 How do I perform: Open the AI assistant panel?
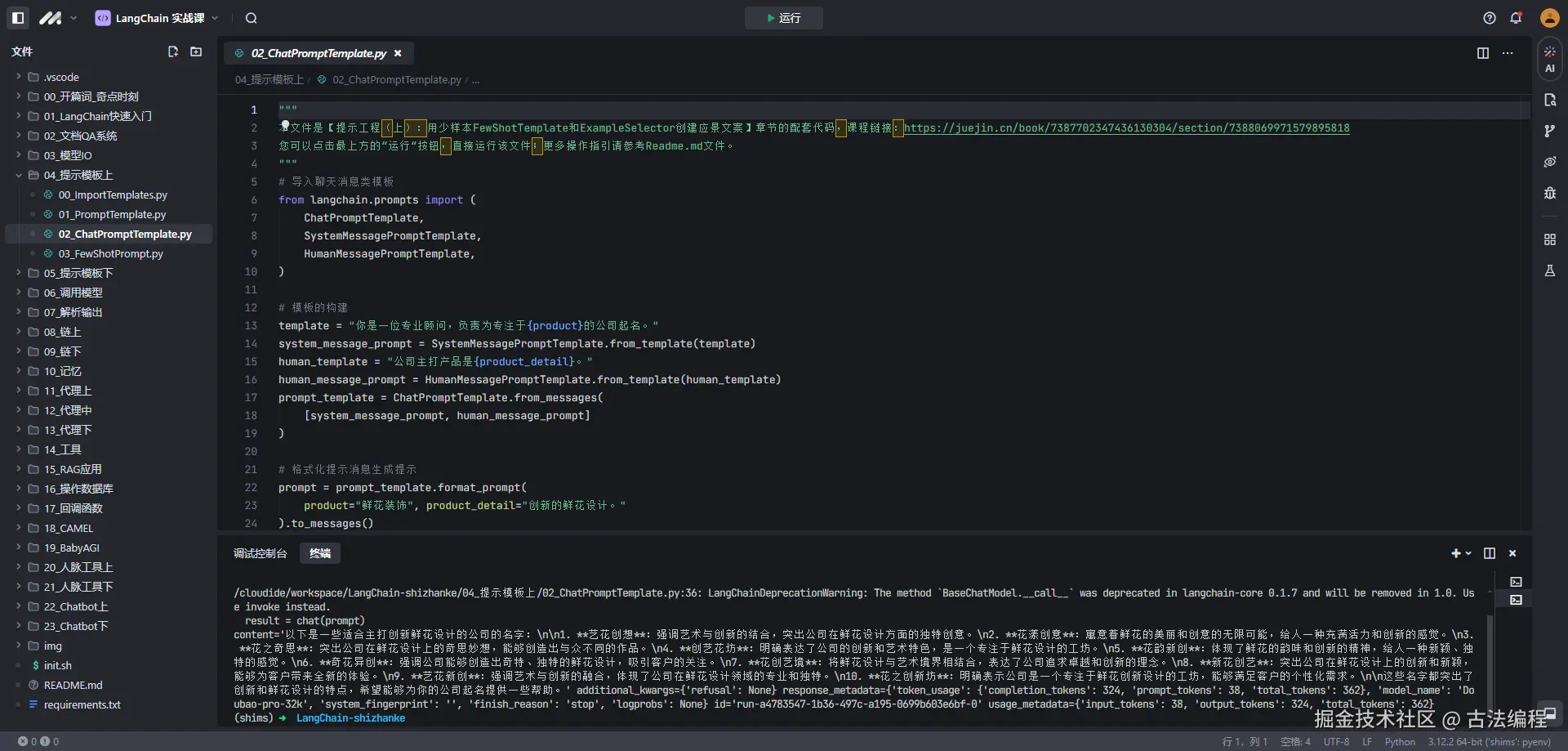[1549, 60]
